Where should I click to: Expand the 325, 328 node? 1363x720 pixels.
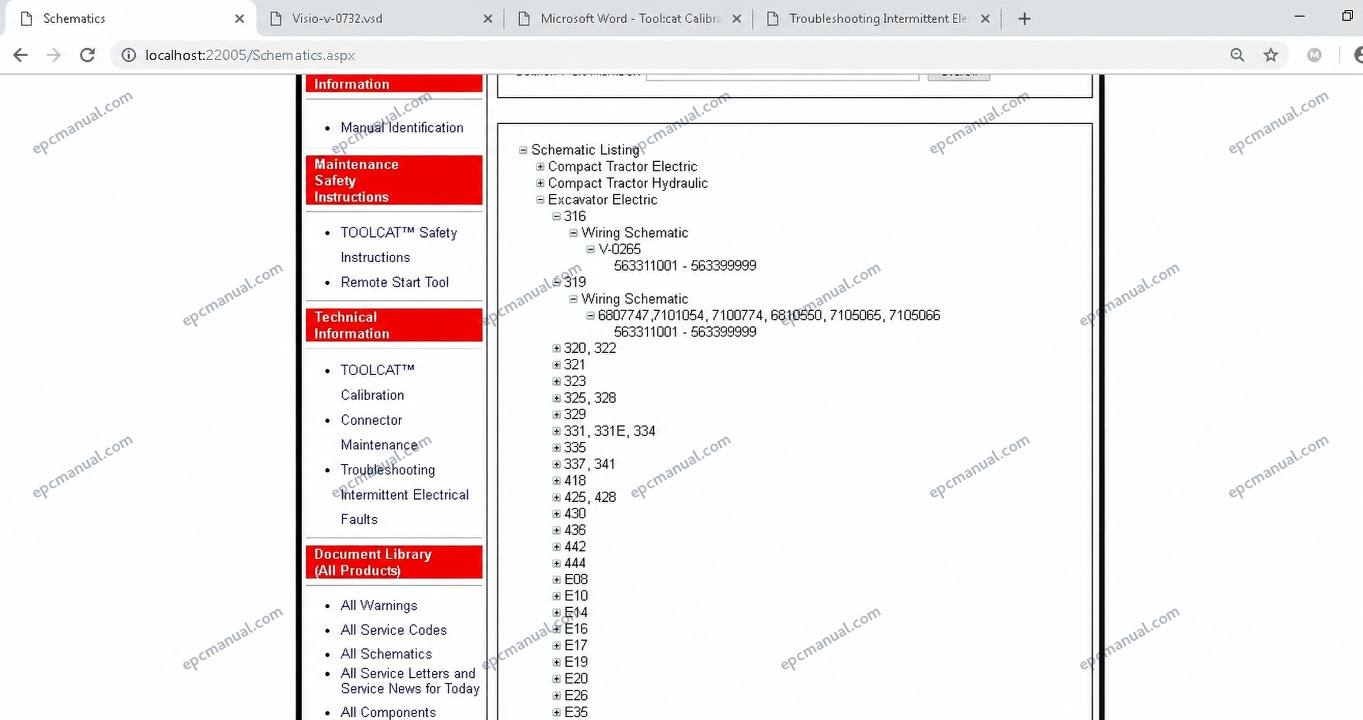click(x=557, y=398)
